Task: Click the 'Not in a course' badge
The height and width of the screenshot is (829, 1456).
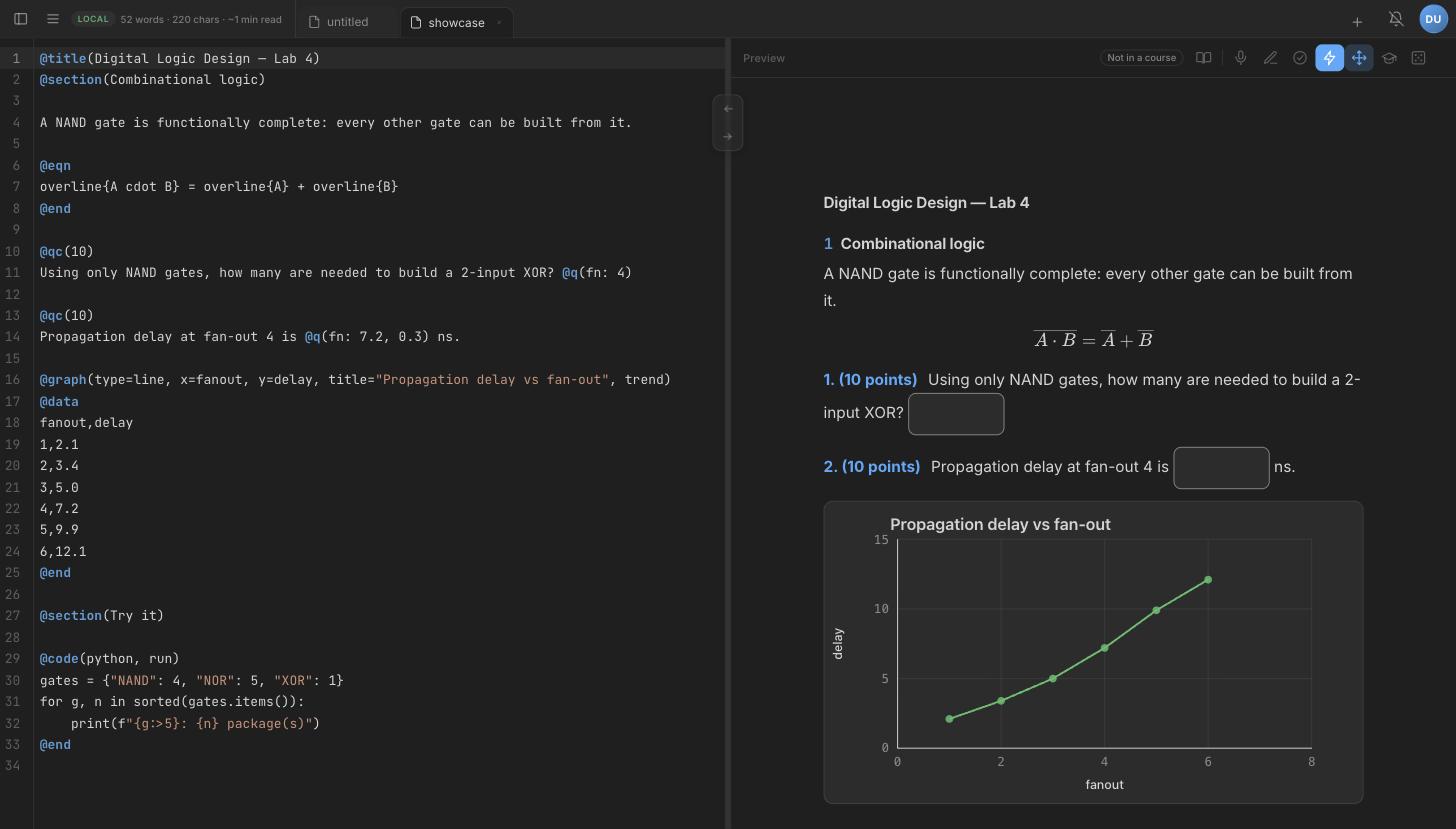Action: click(x=1141, y=58)
